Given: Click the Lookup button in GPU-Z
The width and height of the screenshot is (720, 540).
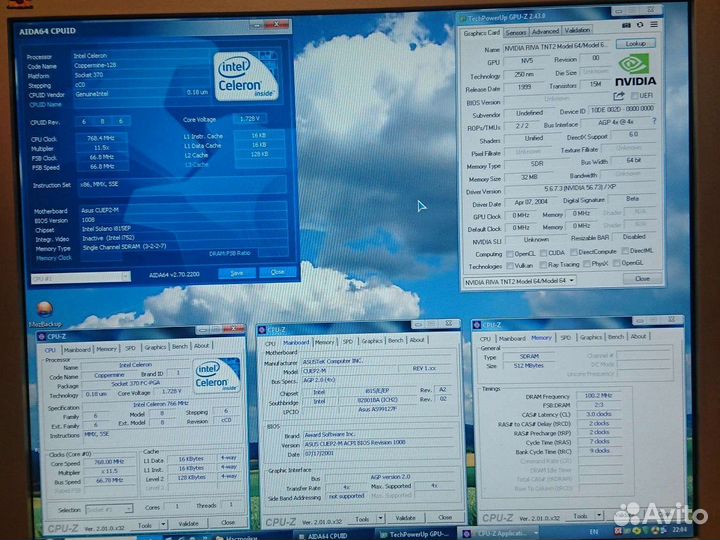Looking at the screenshot, I should click(x=636, y=44).
